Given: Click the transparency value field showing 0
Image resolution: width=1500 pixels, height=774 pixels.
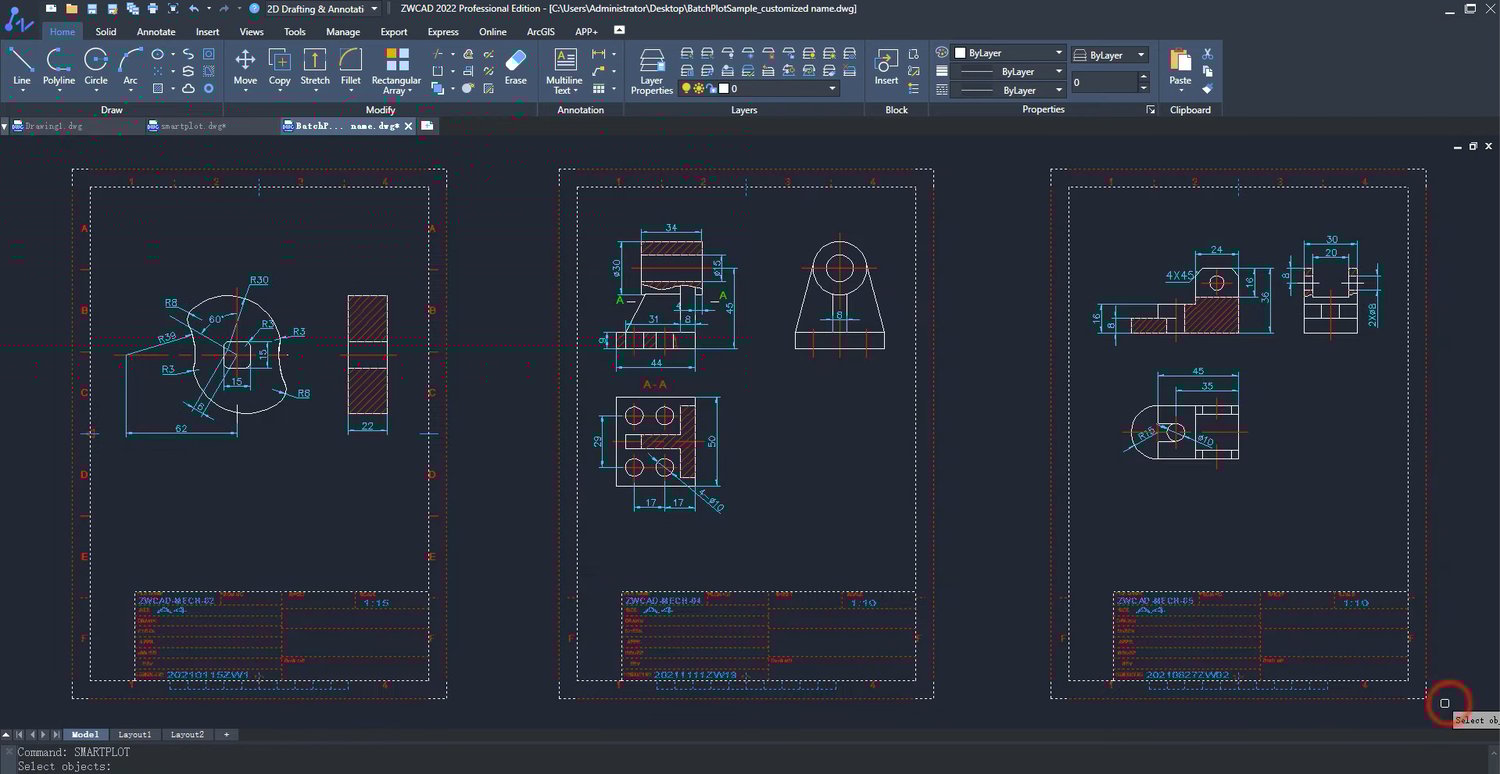Looking at the screenshot, I should 1104,83.
